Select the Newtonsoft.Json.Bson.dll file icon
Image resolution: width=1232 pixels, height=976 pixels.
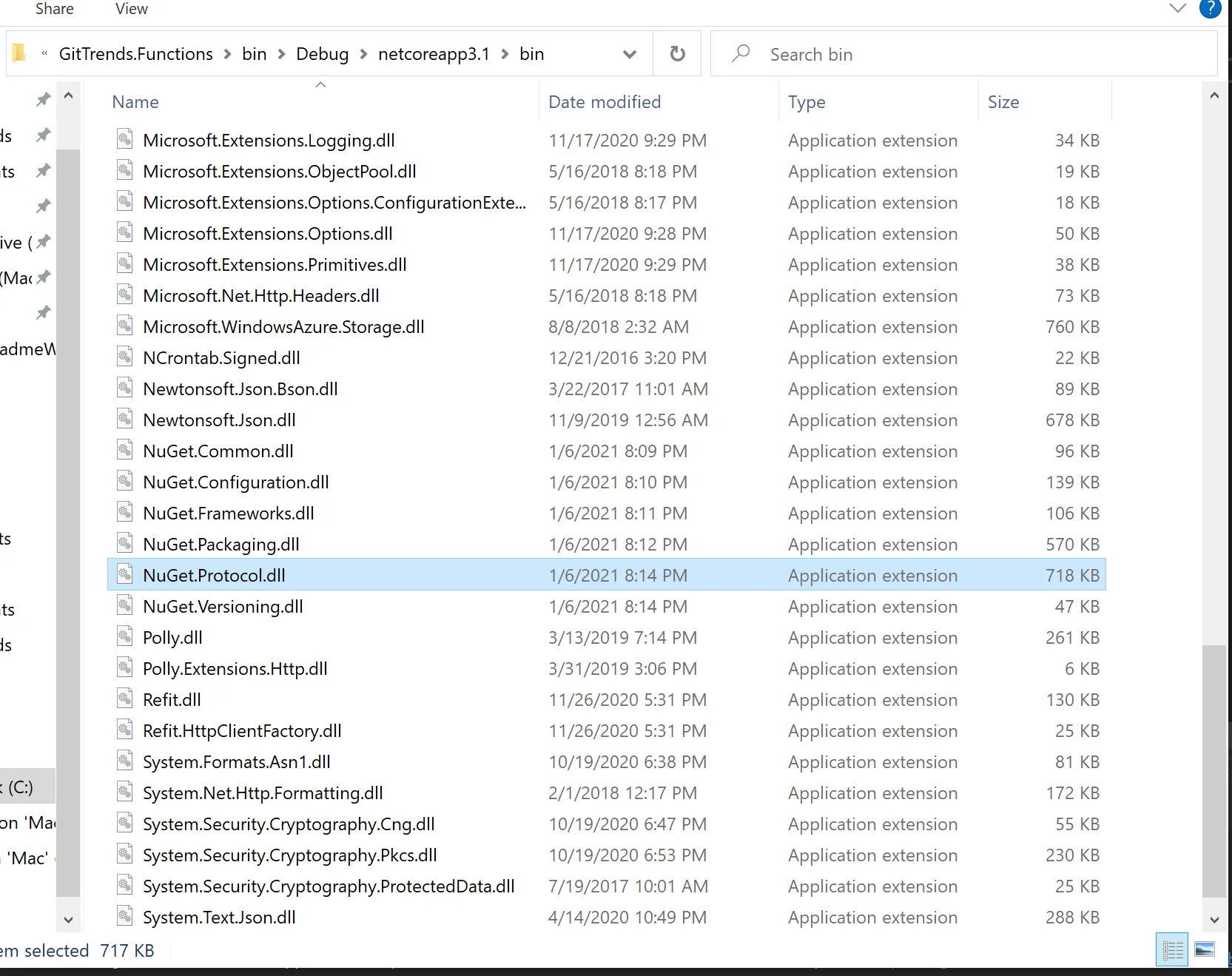(125, 388)
